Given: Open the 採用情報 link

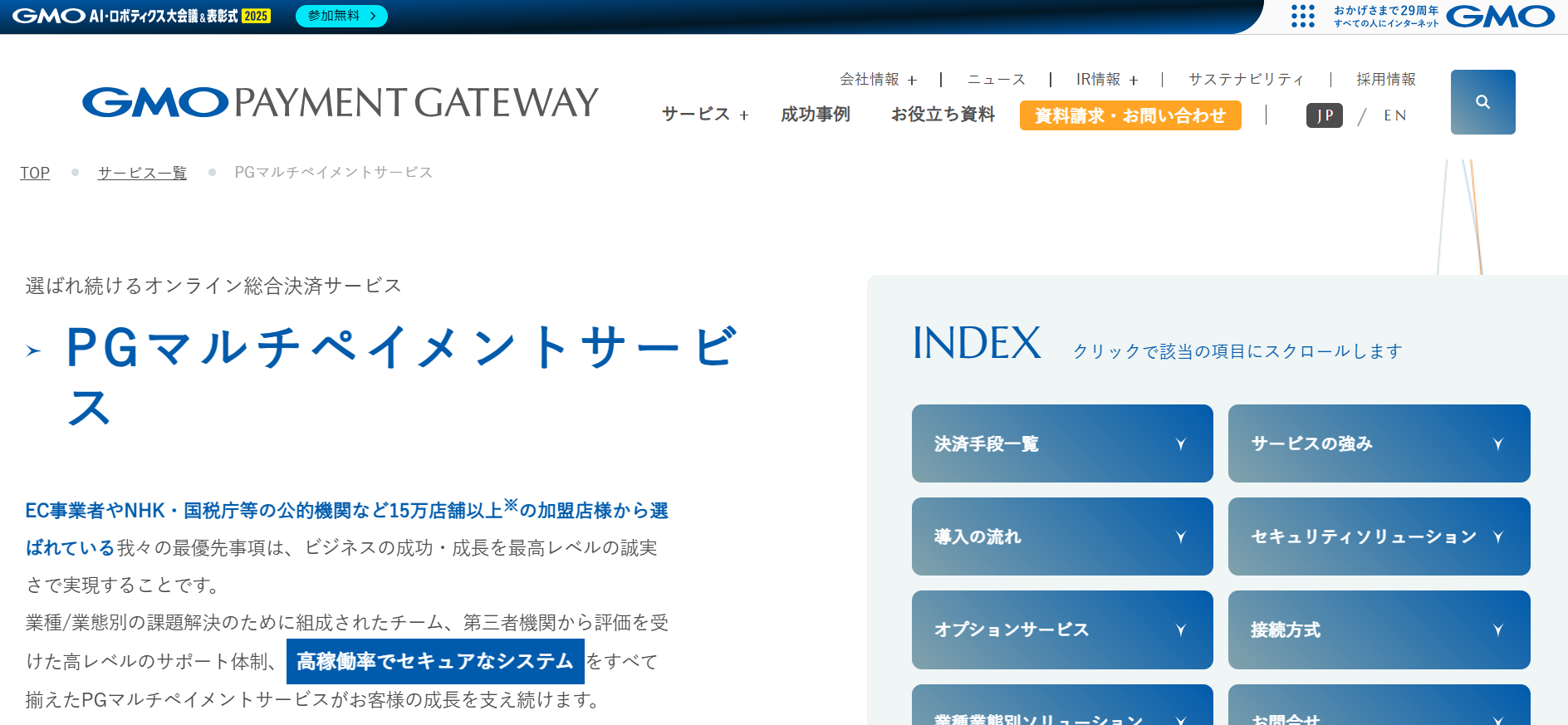Looking at the screenshot, I should 1386,80.
